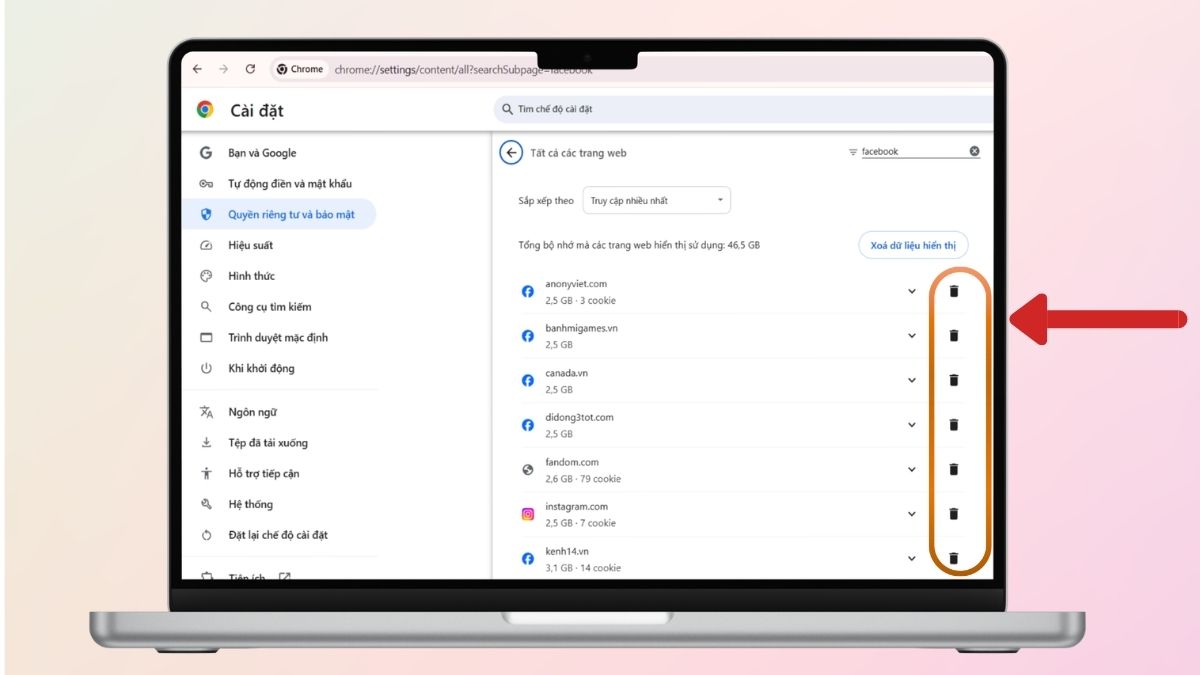Click magnifier icon for Công cụ tìm kiếm

click(x=206, y=307)
